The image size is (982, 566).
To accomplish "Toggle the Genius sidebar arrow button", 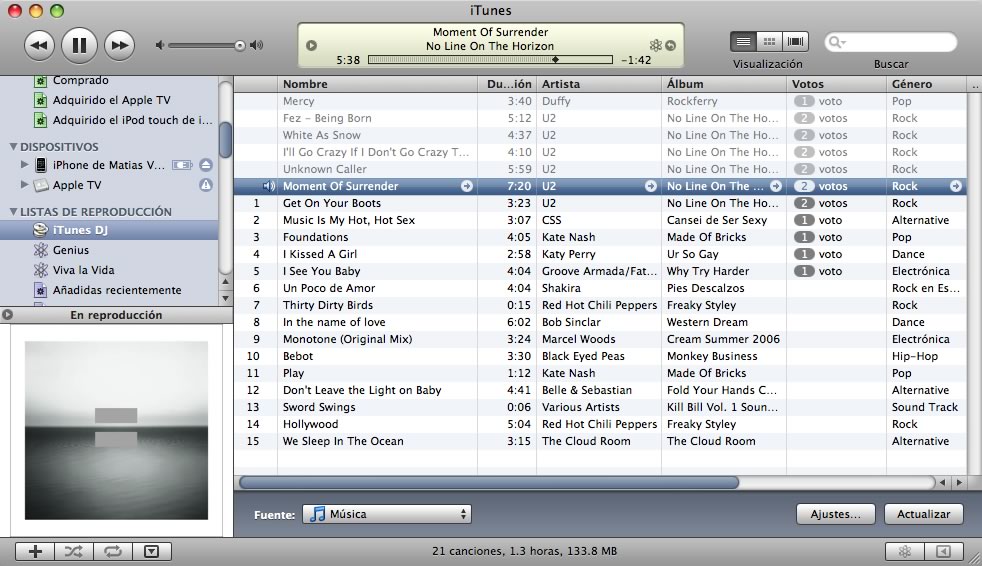I will 944,551.
